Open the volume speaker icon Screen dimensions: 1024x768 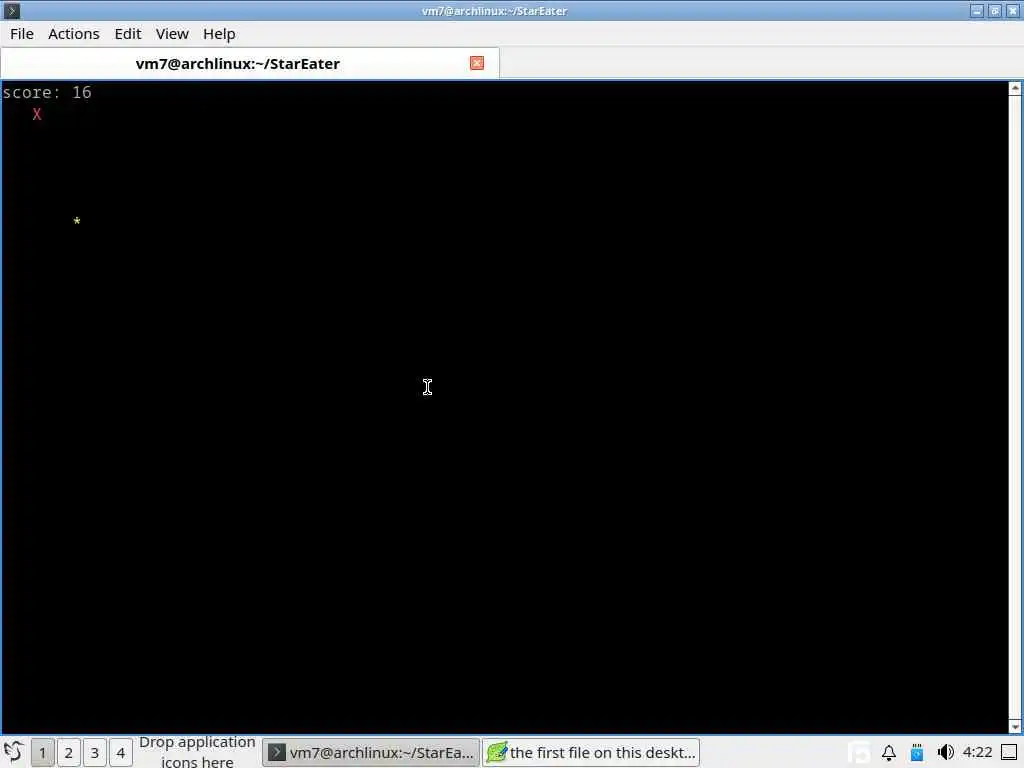click(945, 753)
